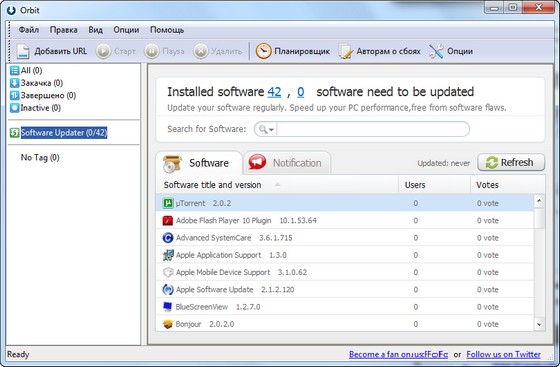
Task: Click the BlueScreenView monitor icon
Action: (x=168, y=307)
